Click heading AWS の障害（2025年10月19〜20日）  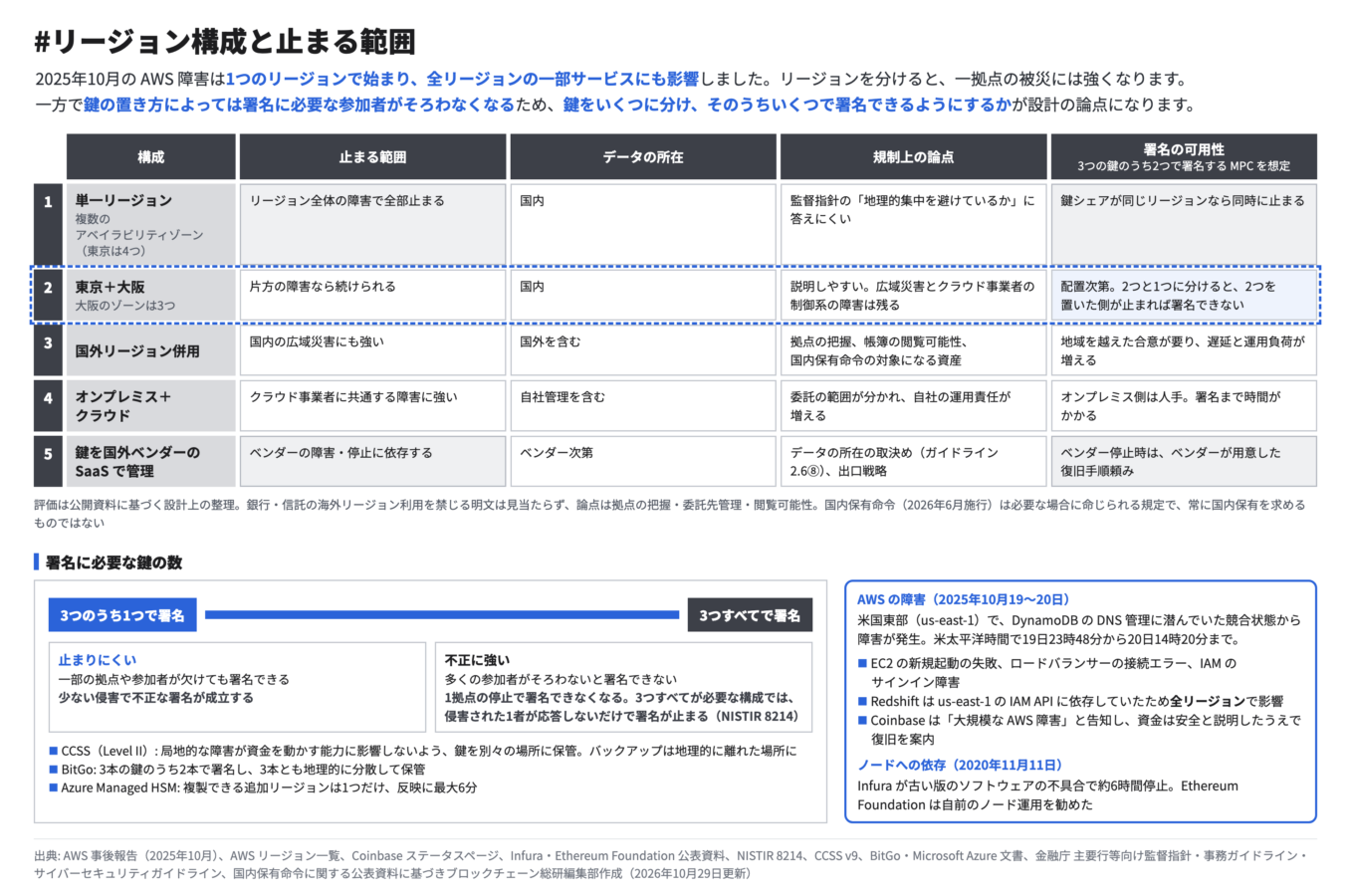pos(964,599)
